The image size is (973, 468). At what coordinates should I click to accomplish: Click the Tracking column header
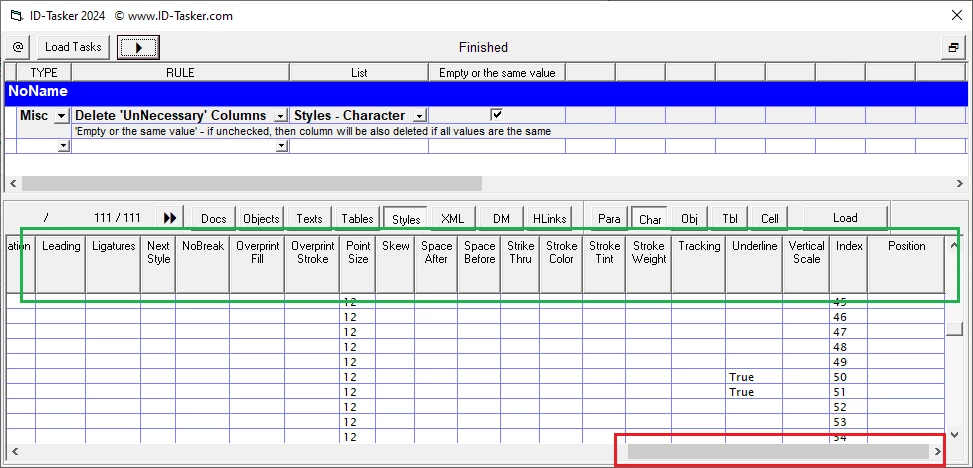pyautogui.click(x=699, y=264)
